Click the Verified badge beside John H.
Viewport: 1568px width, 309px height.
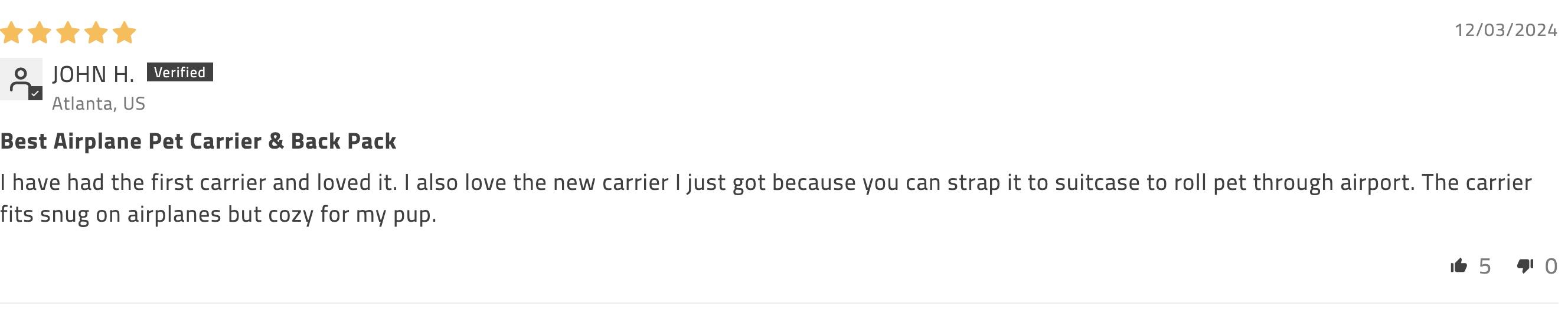[179, 73]
